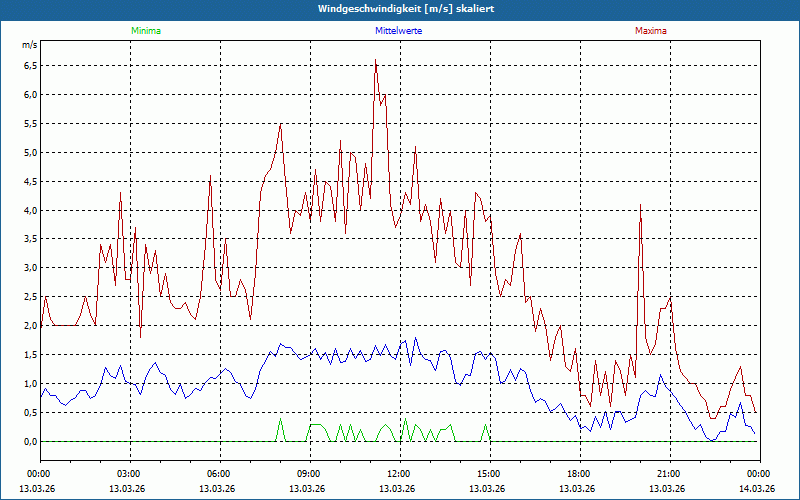Click the 15:00 time axis label

(489, 474)
